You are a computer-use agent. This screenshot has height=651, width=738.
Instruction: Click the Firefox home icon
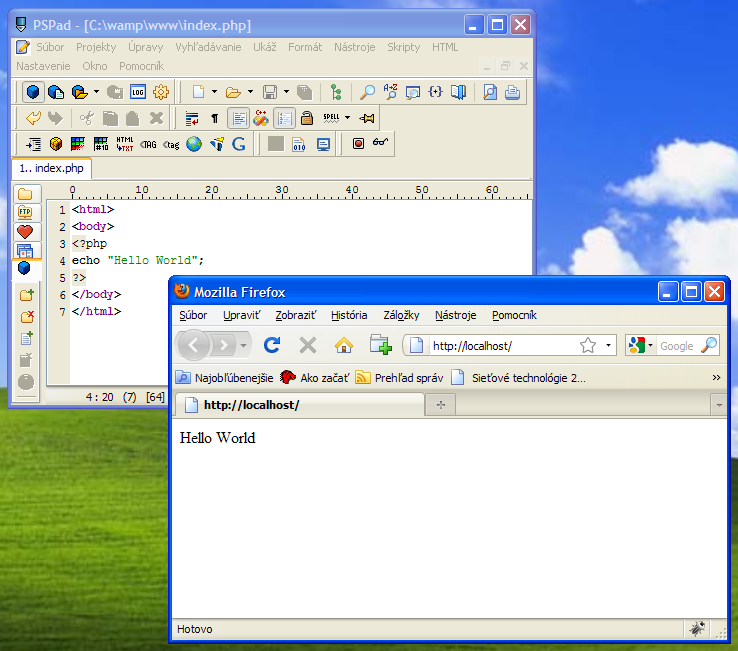[344, 346]
